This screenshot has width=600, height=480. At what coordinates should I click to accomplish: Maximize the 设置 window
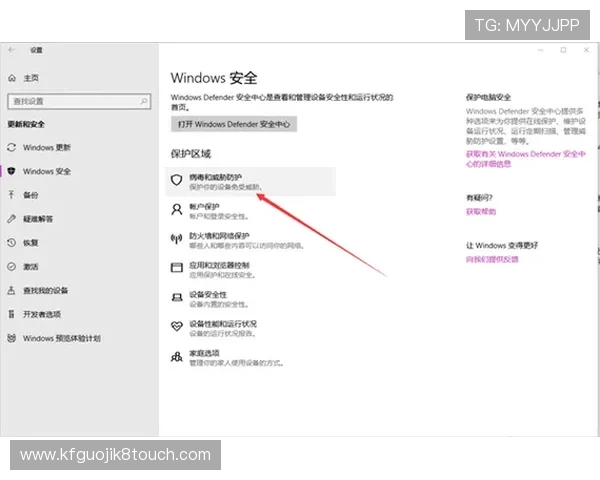point(563,50)
